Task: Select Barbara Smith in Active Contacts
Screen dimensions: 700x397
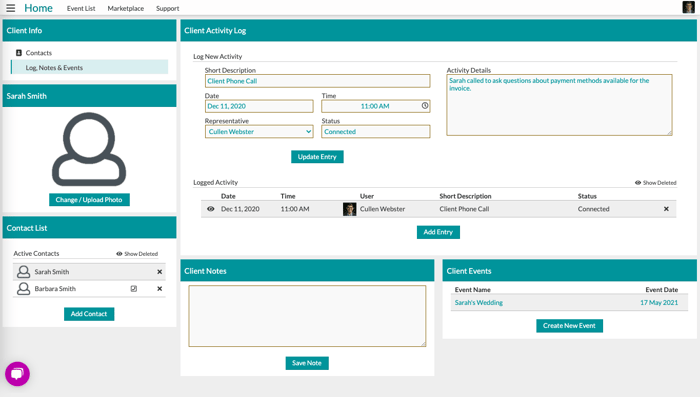Action: (55, 288)
